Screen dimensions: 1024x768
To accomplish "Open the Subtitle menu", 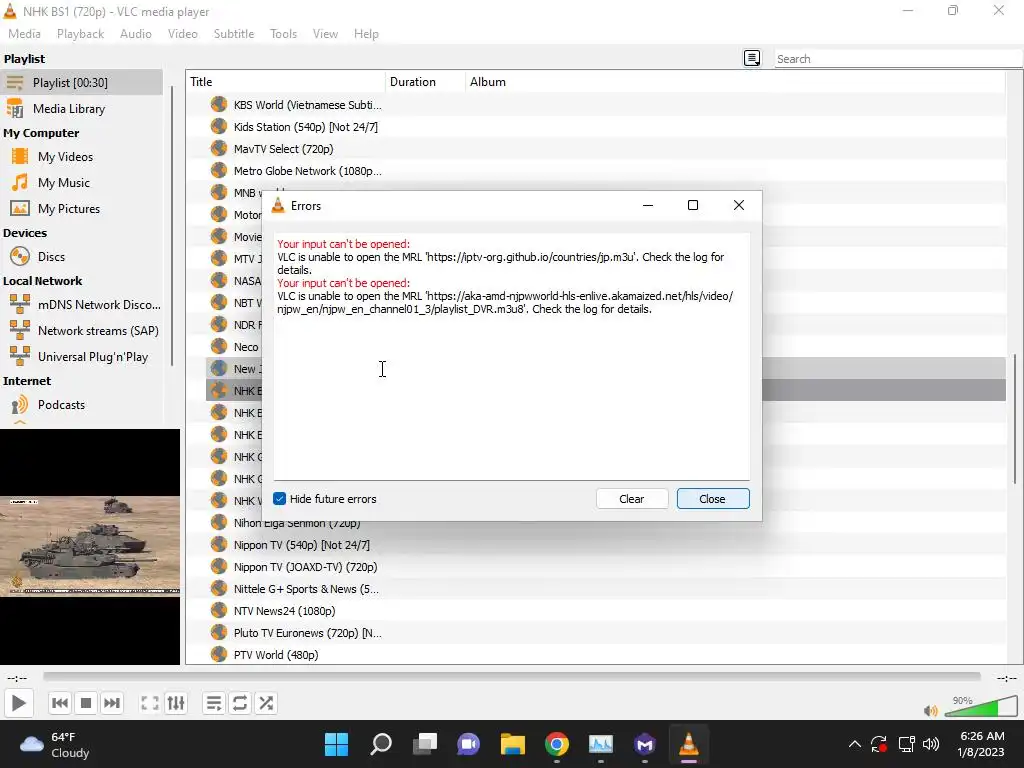I will tap(234, 34).
